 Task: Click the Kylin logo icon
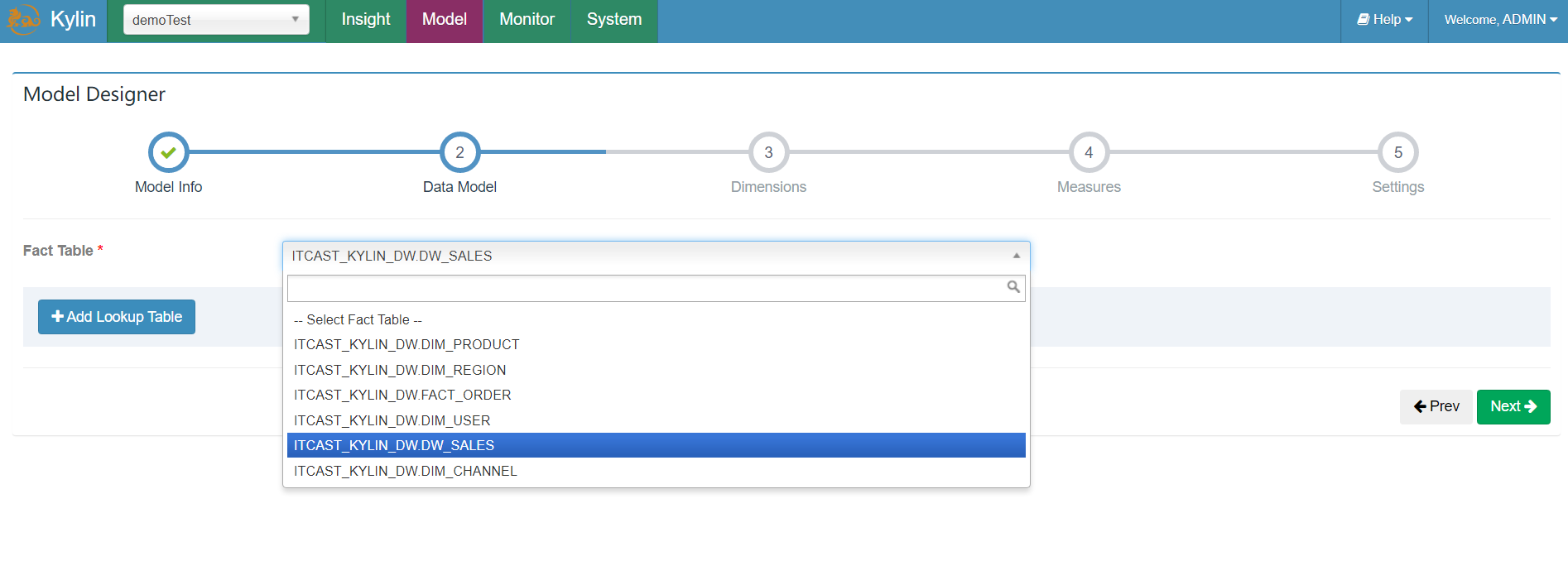pyautogui.click(x=23, y=19)
